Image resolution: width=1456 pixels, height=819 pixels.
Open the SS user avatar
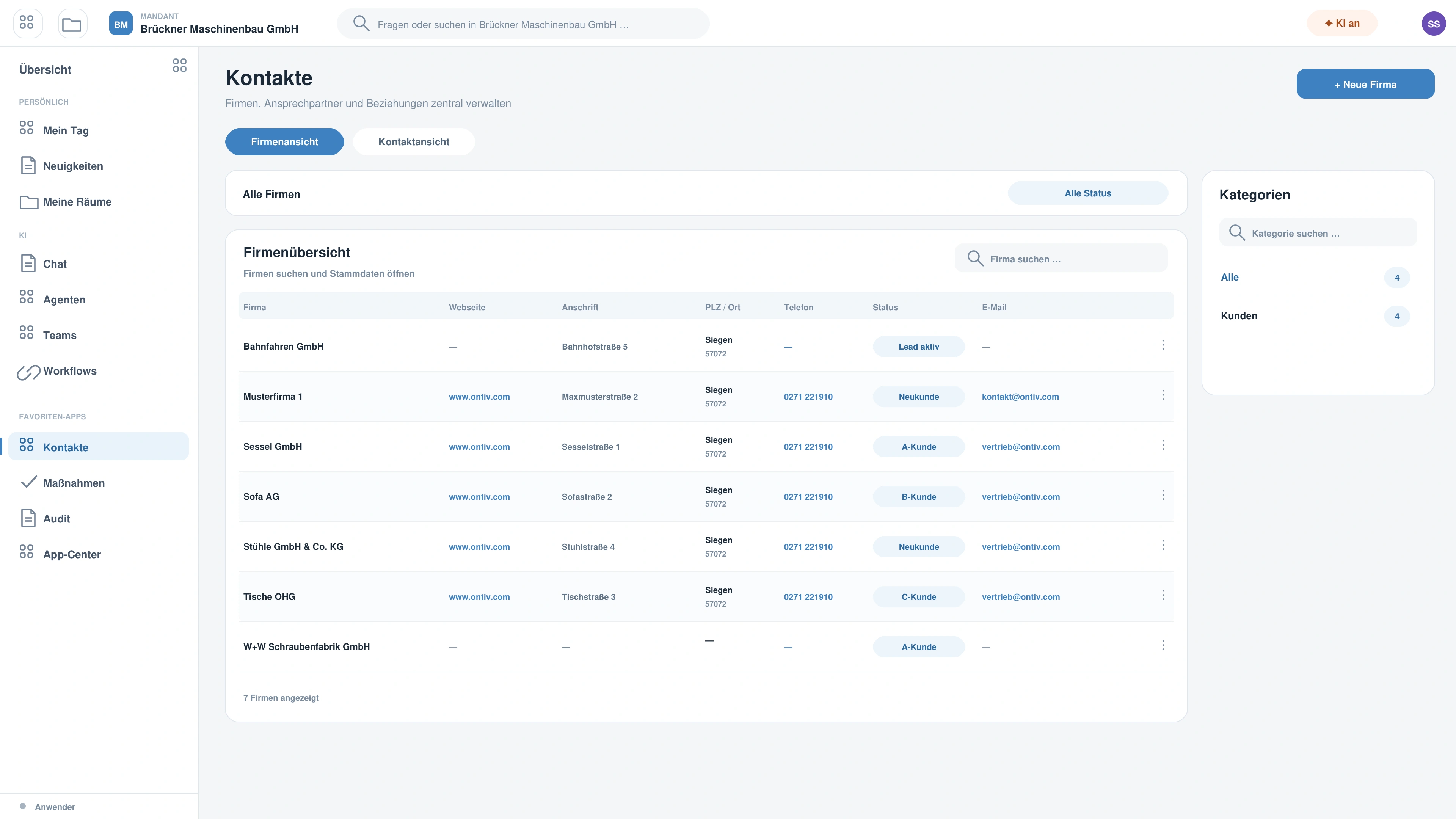[1433, 24]
